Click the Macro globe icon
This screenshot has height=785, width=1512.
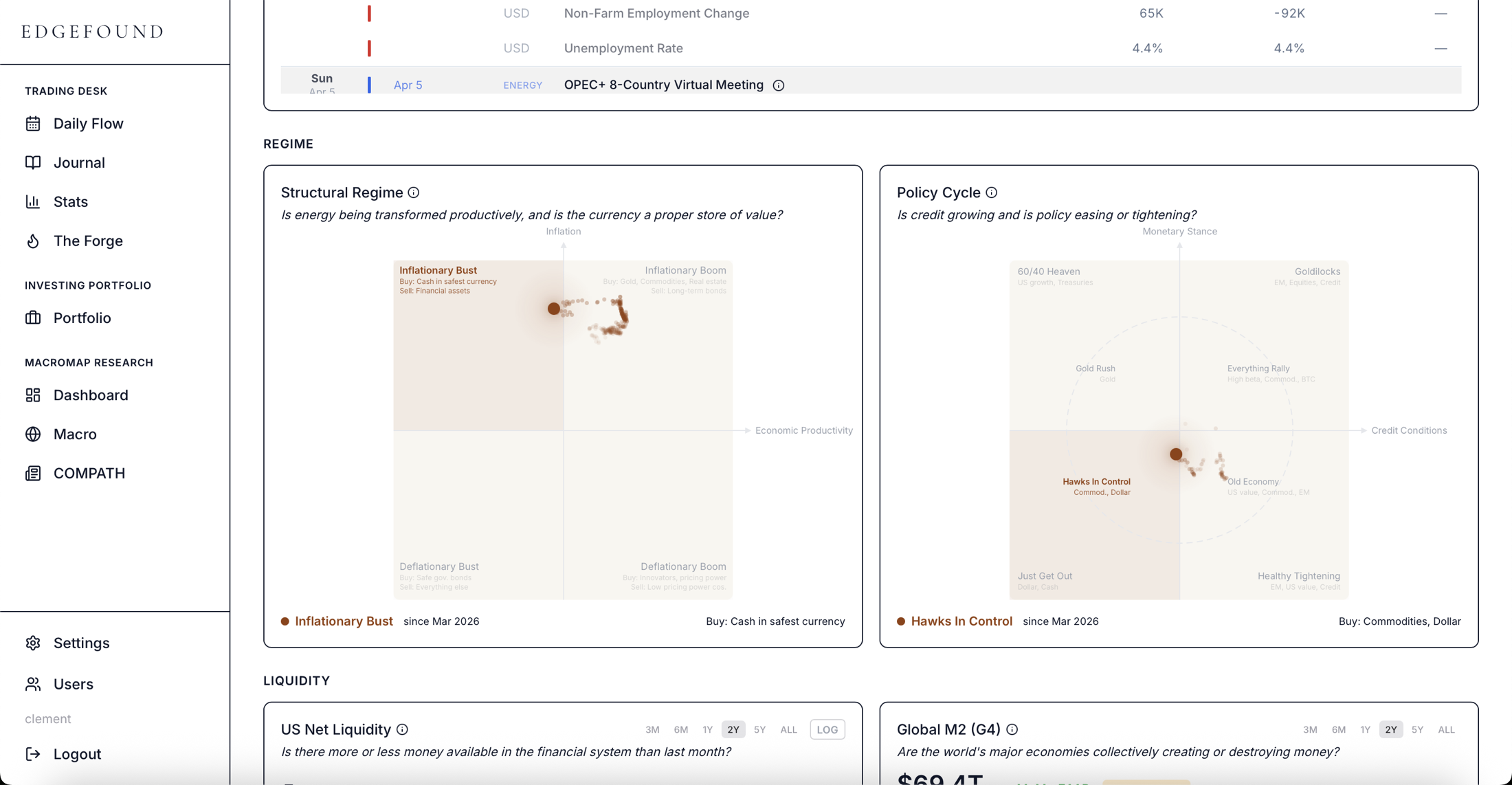point(33,434)
